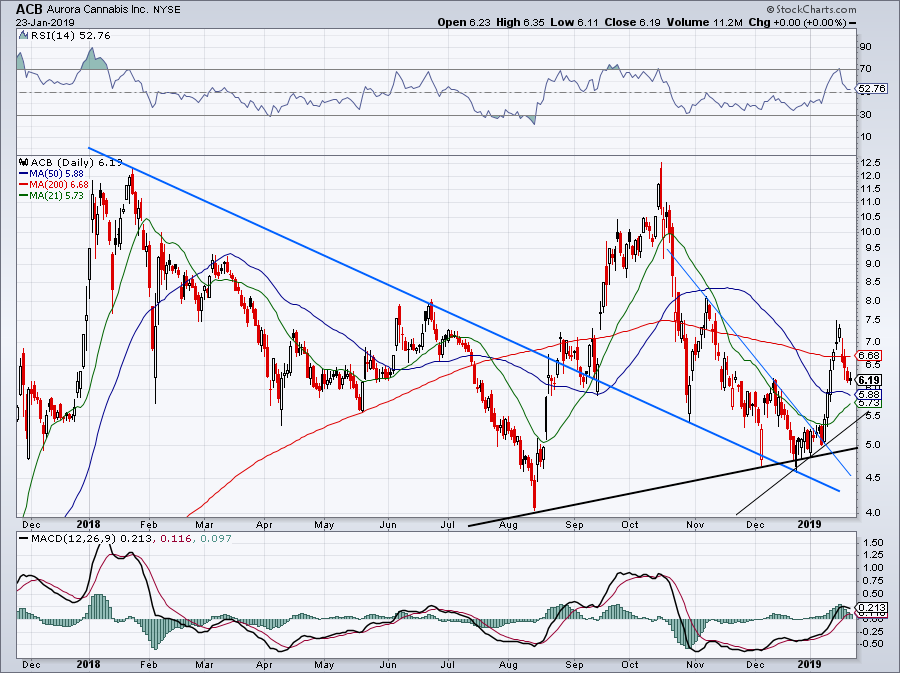Click the 0.75 level on the MACD axis

[x=873, y=581]
